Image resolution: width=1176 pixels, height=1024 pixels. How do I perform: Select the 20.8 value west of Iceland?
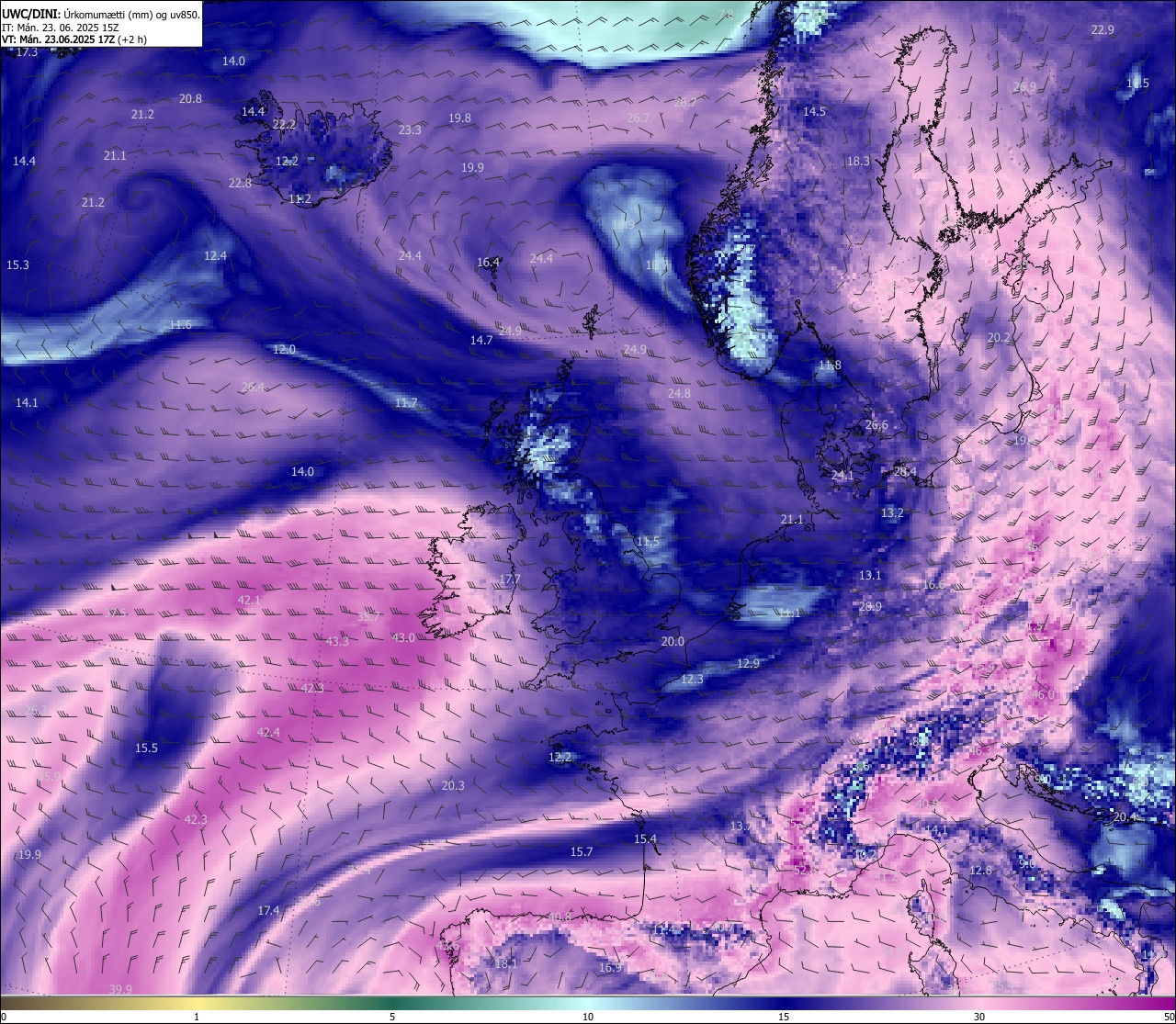190,99
